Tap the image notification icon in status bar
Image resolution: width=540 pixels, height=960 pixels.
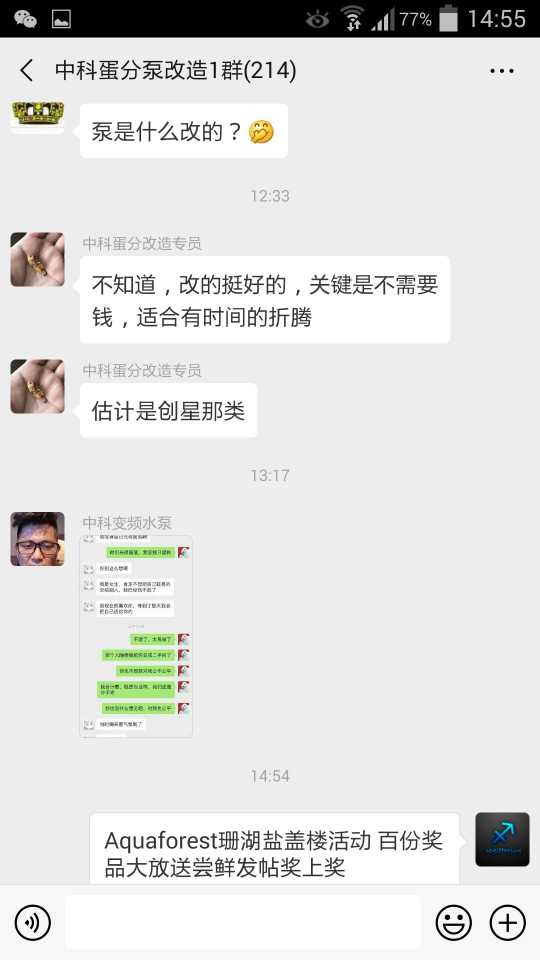[x=61, y=19]
